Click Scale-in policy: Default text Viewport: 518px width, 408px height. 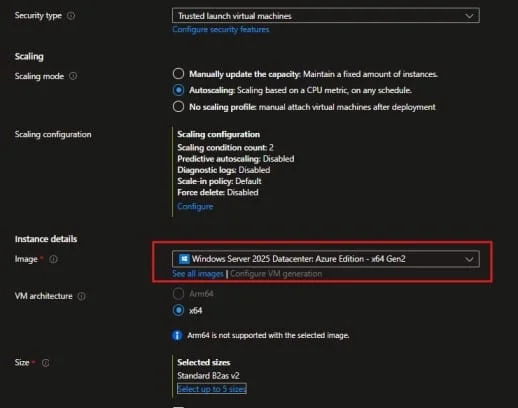click(219, 181)
